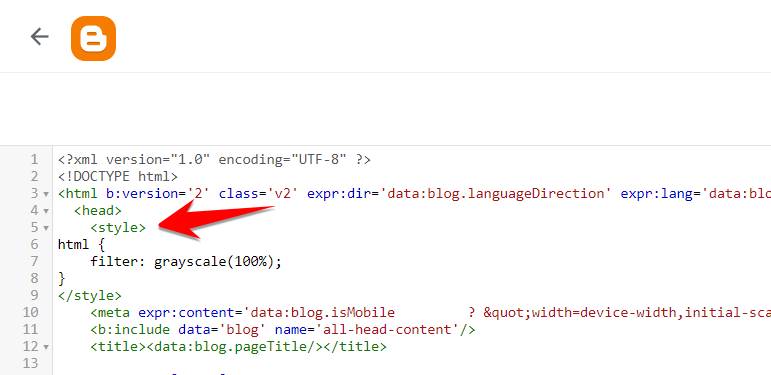Click the closing </style> tag
The height and width of the screenshot is (375, 771).
coord(89,295)
